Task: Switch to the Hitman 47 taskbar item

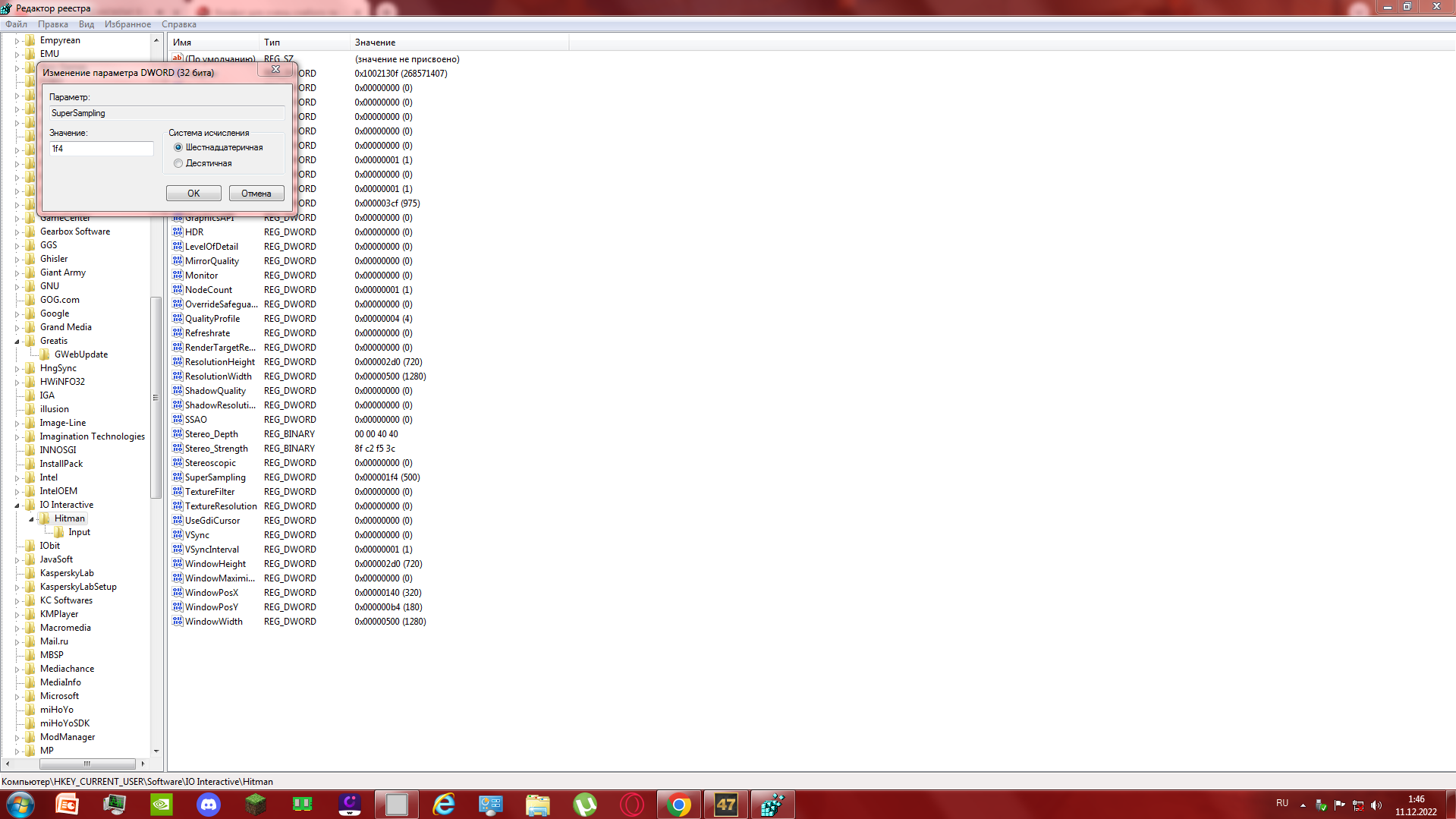Action: click(x=726, y=805)
